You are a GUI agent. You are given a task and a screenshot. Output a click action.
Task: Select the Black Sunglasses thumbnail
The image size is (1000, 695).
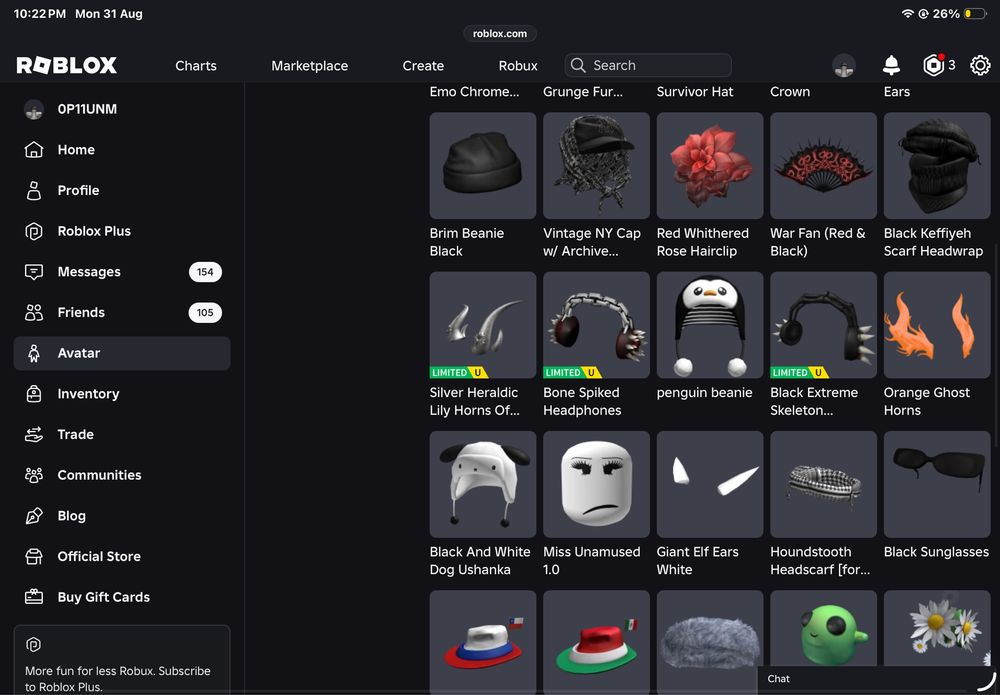[x=937, y=485]
